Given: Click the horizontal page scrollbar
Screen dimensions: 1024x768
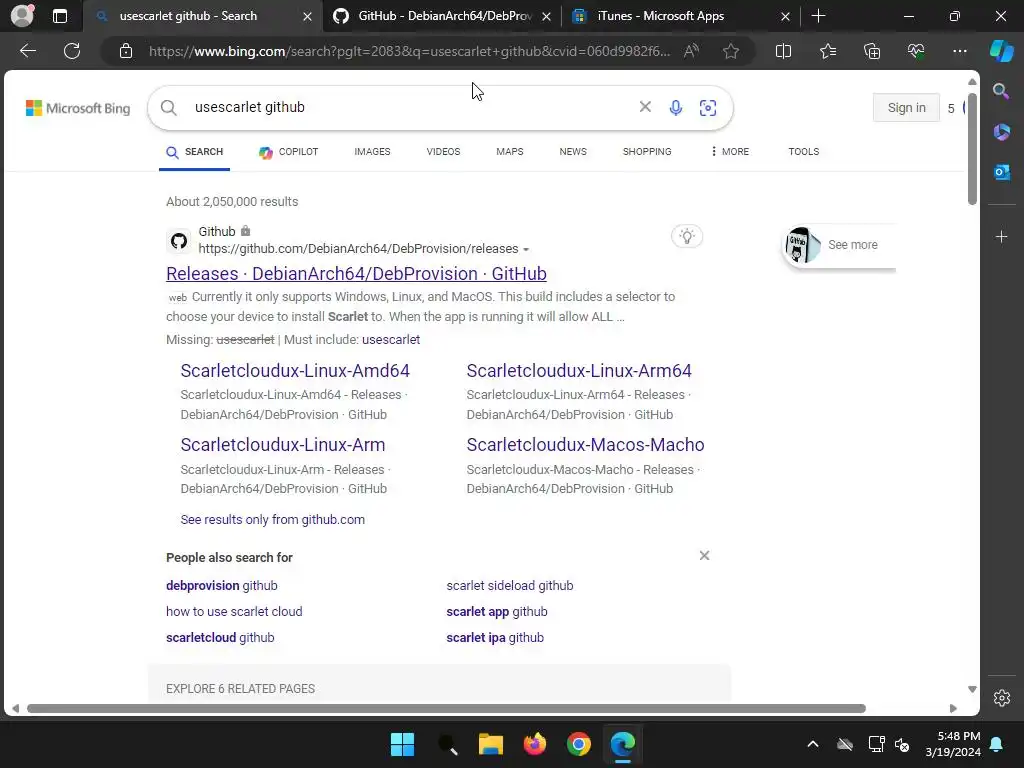Looking at the screenshot, I should [446, 709].
